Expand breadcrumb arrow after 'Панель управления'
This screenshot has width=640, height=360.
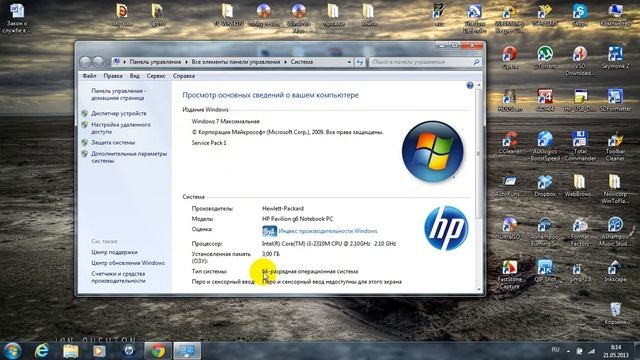click(186, 62)
